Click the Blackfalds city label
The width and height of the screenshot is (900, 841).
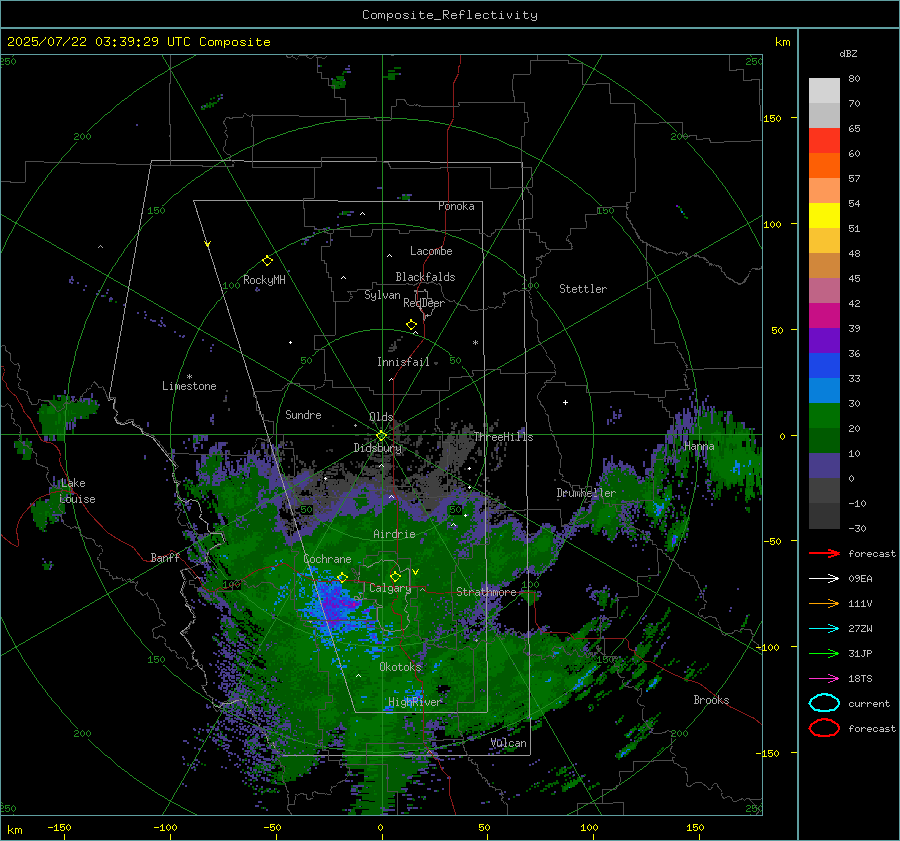pyautogui.click(x=425, y=277)
